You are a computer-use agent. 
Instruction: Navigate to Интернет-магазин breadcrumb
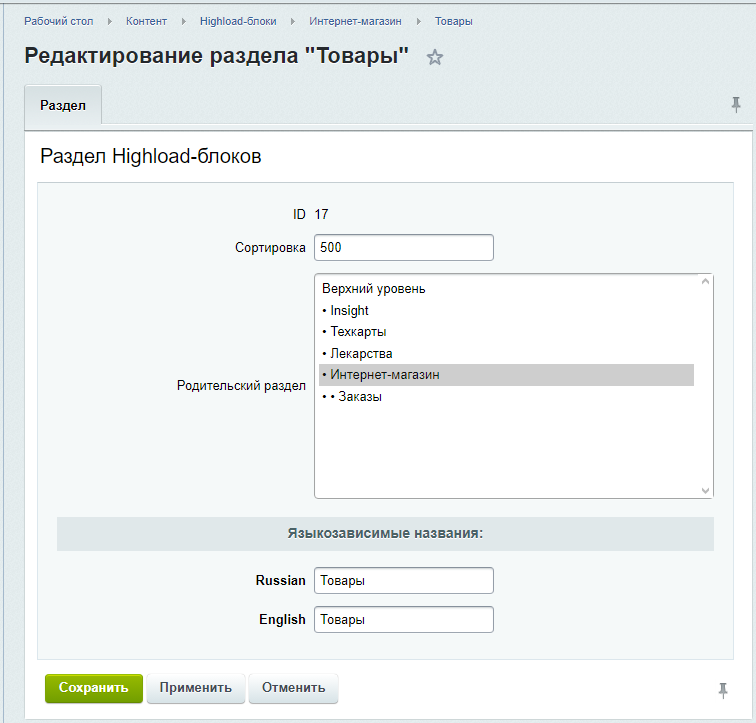coord(355,21)
